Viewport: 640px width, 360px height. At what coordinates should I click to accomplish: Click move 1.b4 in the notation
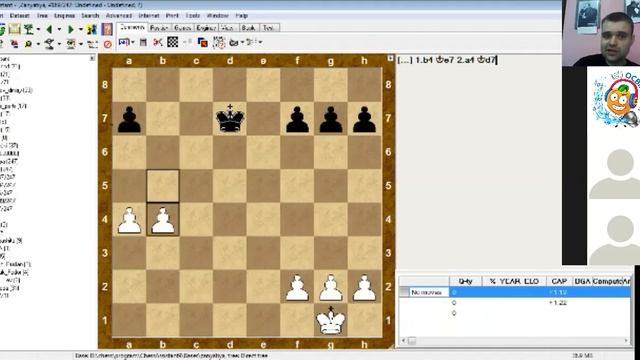(424, 60)
